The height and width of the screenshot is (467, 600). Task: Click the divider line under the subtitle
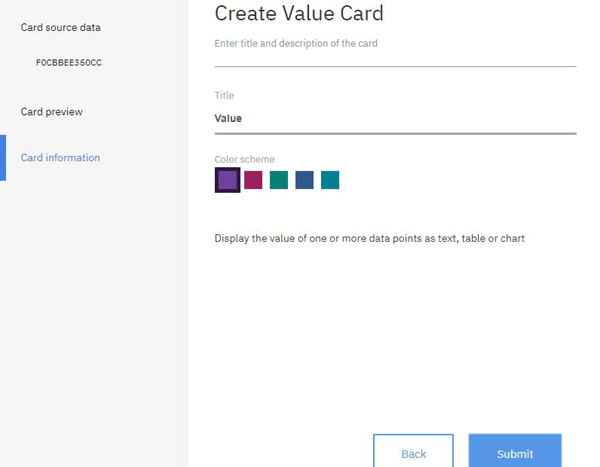395,67
